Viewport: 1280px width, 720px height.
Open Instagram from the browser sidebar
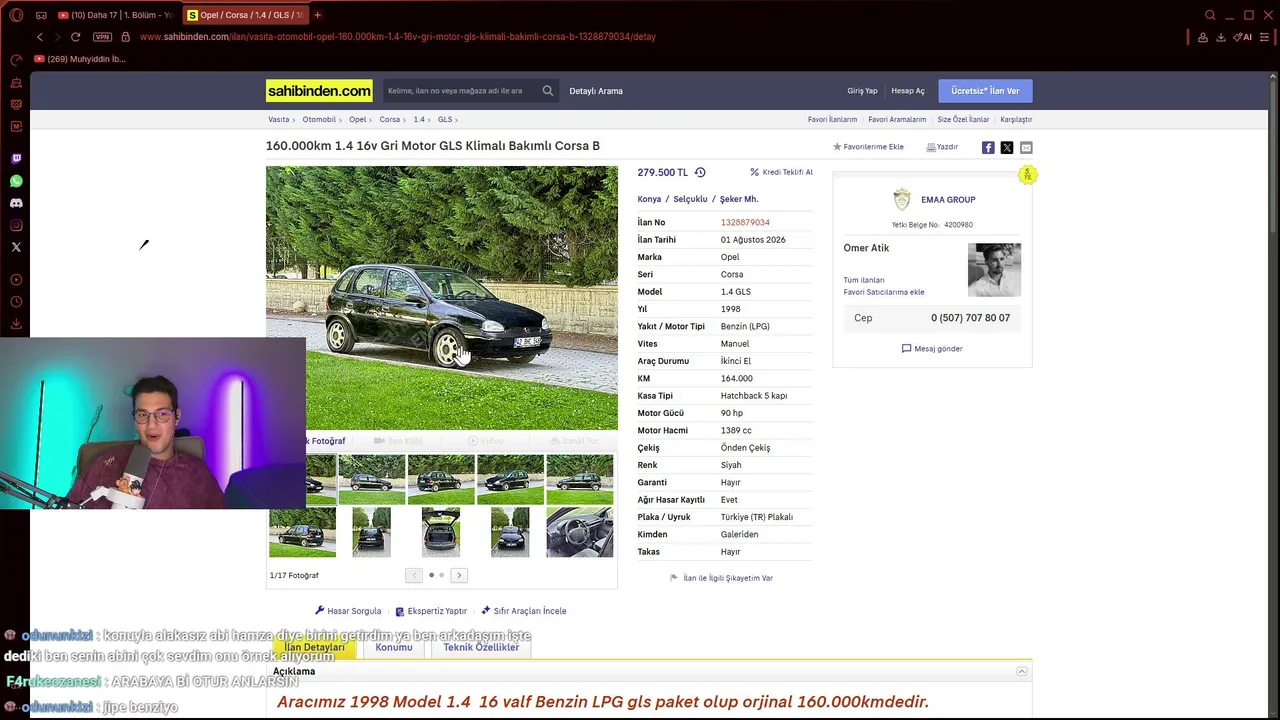click(16, 225)
